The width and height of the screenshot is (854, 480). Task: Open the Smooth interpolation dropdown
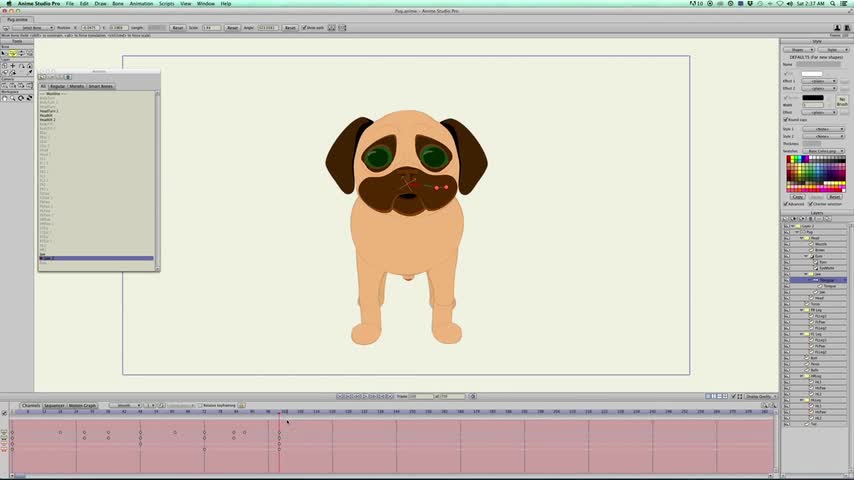124,405
